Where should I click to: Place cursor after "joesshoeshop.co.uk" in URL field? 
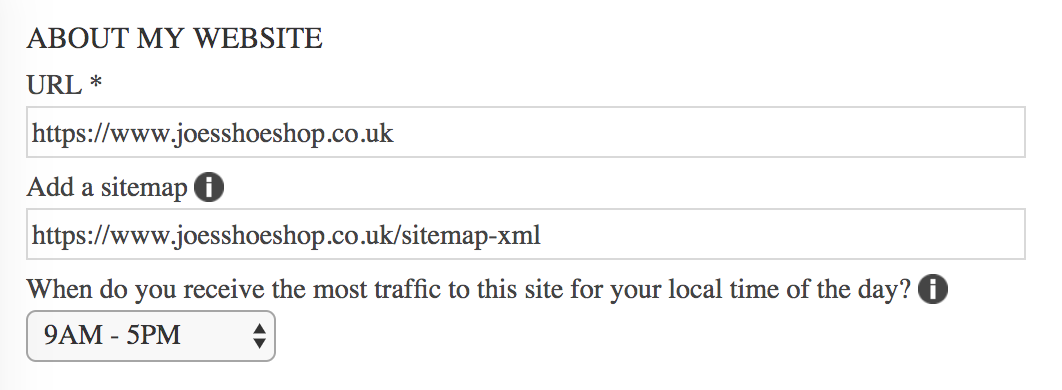[x=394, y=133]
